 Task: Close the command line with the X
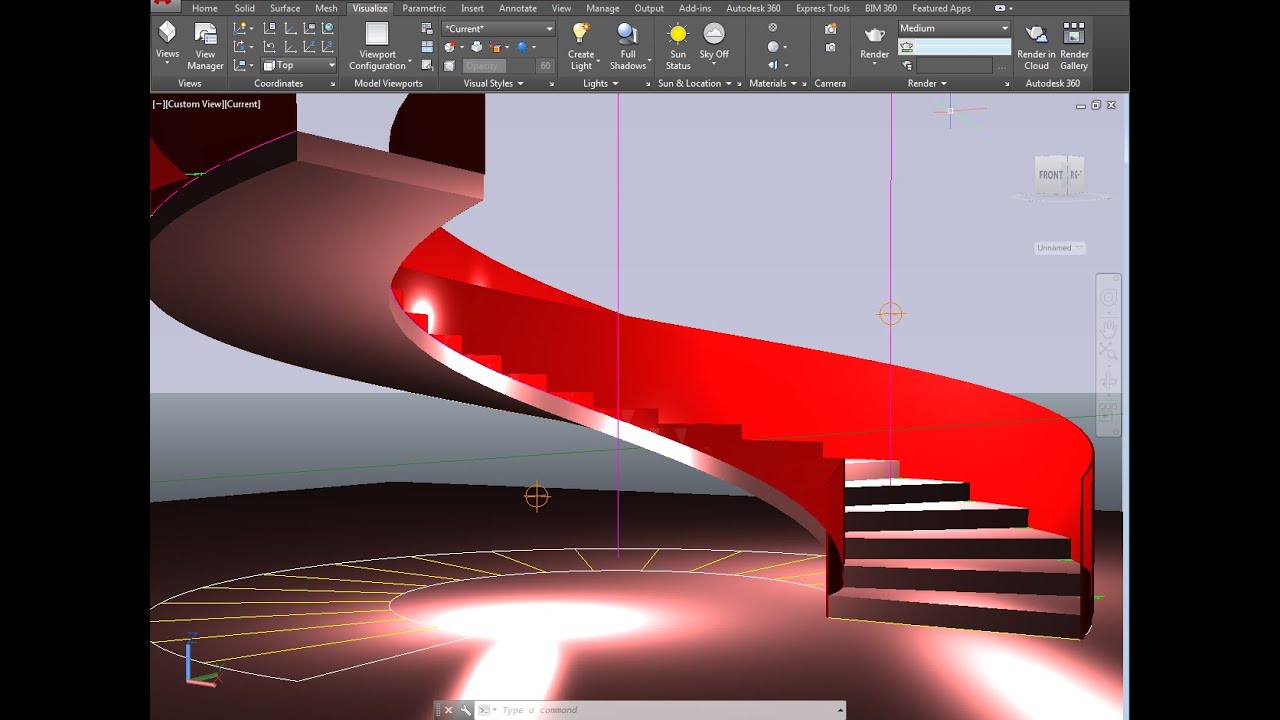[x=448, y=710]
